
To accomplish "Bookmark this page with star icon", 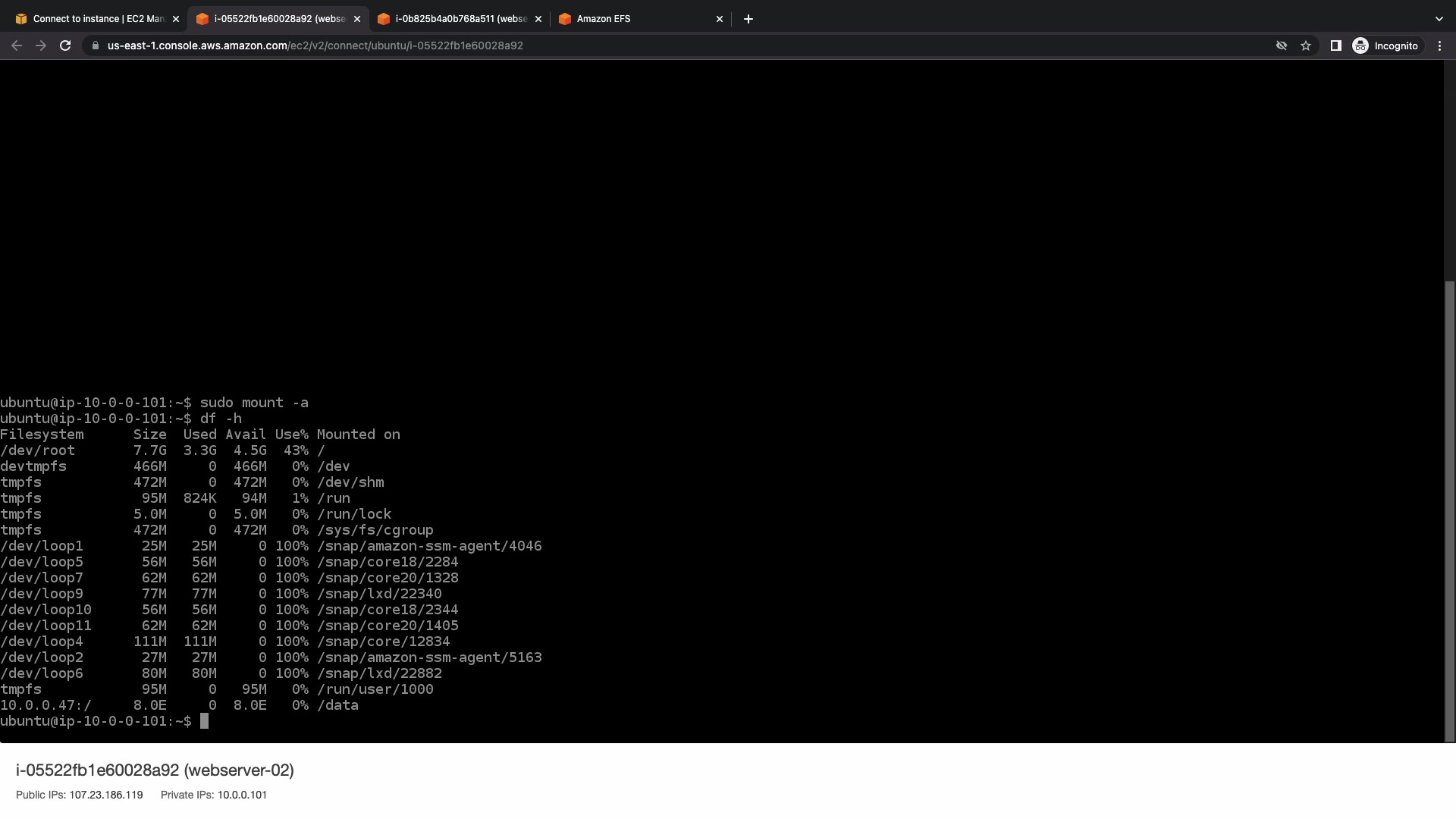I will tap(1306, 45).
